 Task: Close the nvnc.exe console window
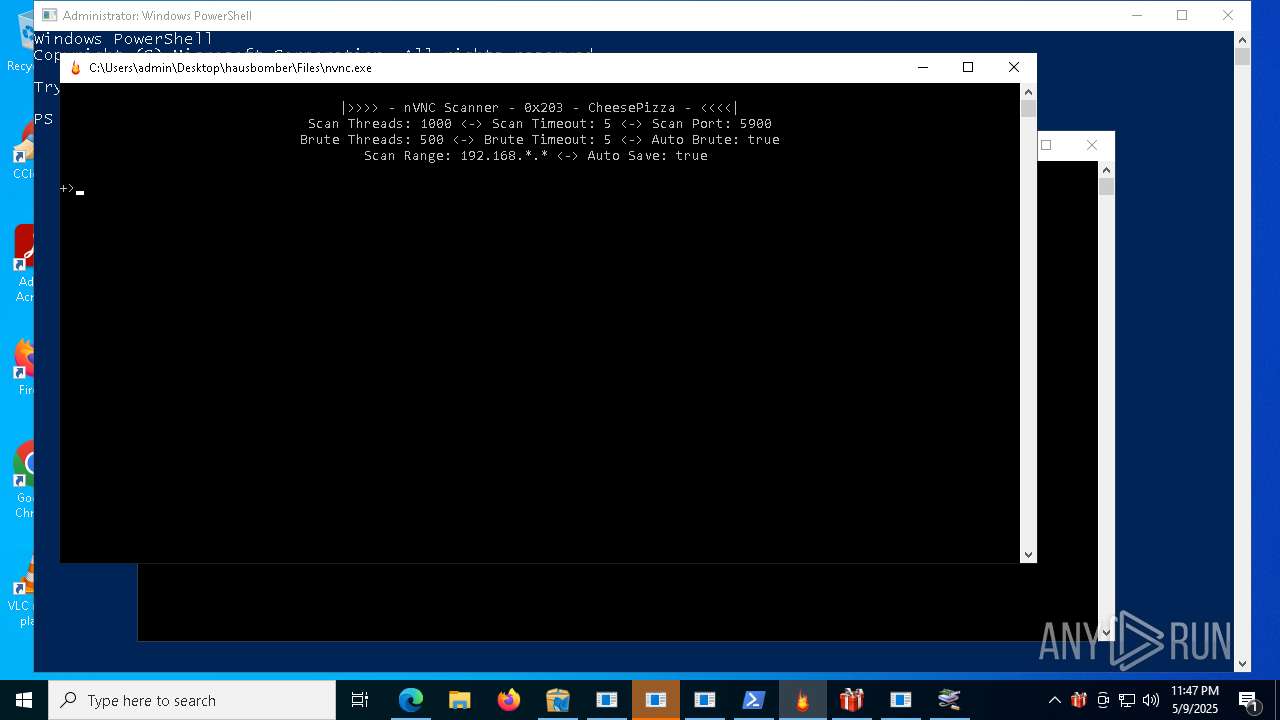[1014, 68]
